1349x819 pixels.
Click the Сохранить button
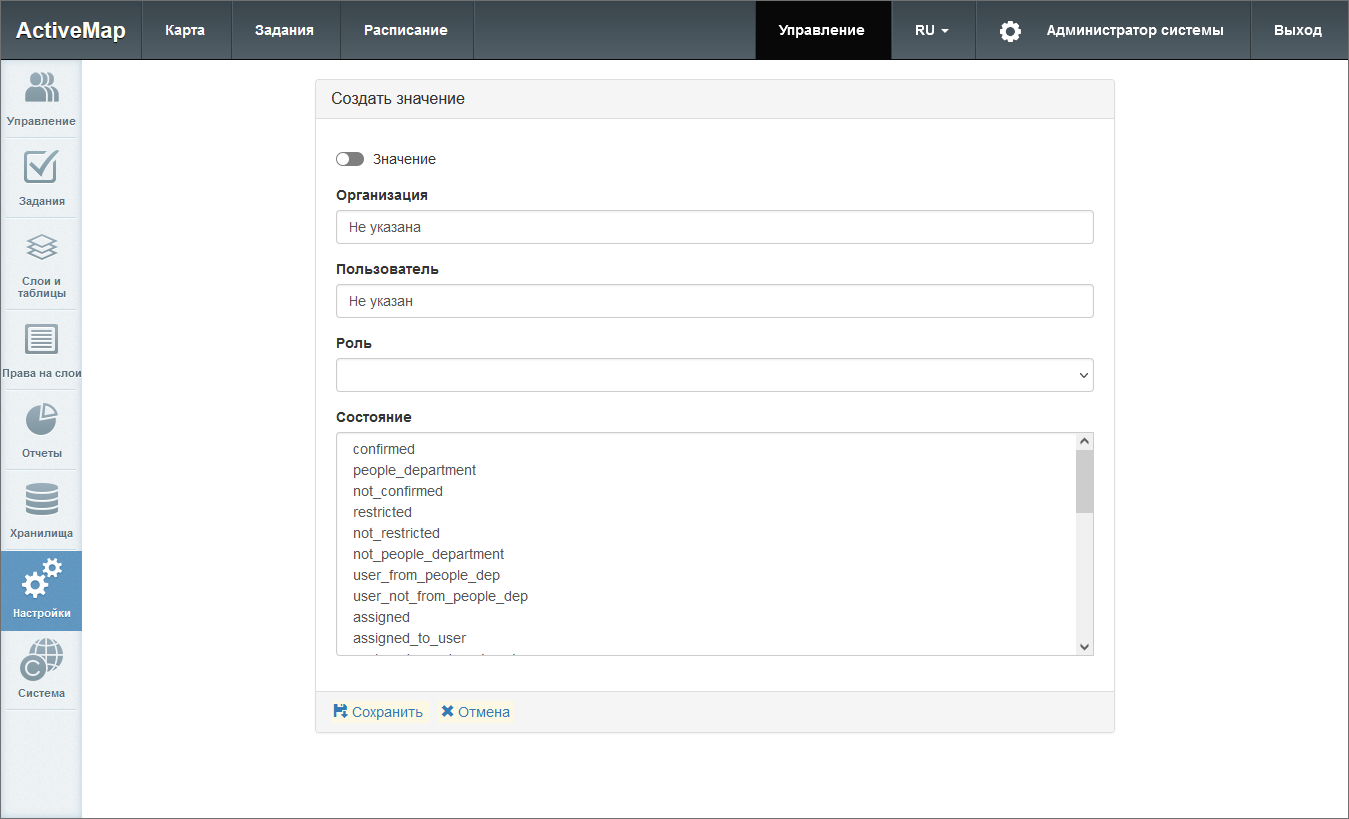[378, 712]
